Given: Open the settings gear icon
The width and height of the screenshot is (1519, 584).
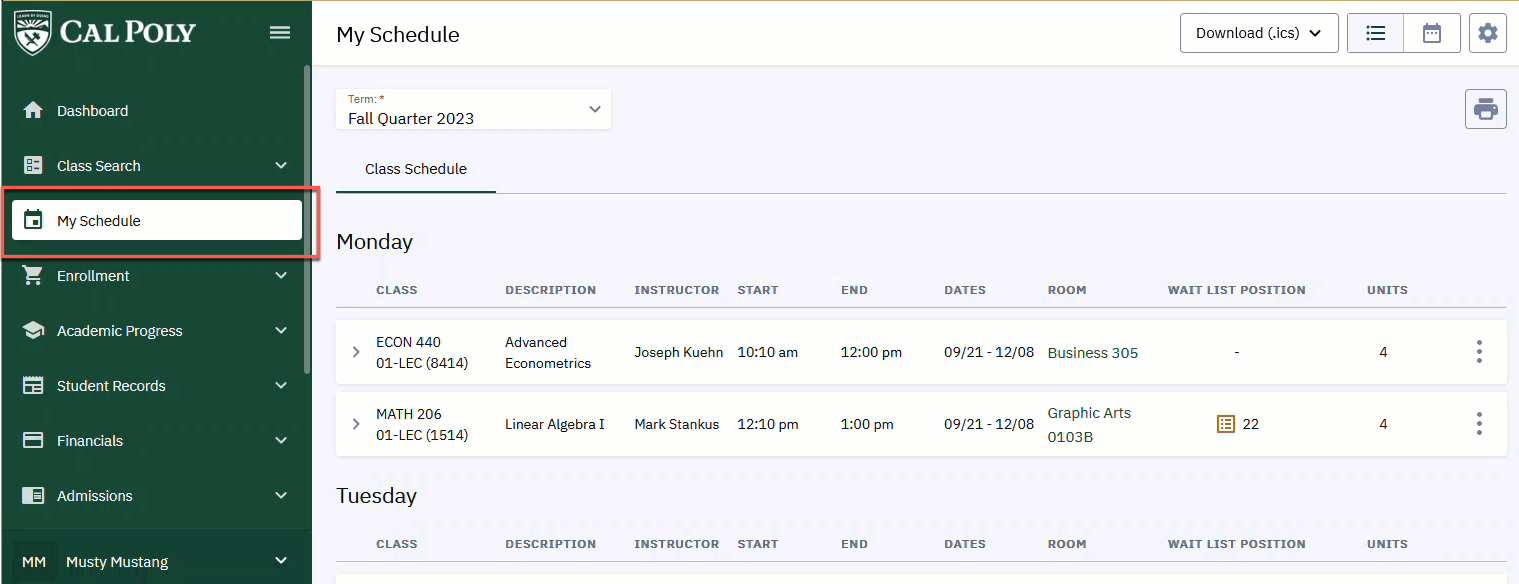Looking at the screenshot, I should coord(1488,33).
